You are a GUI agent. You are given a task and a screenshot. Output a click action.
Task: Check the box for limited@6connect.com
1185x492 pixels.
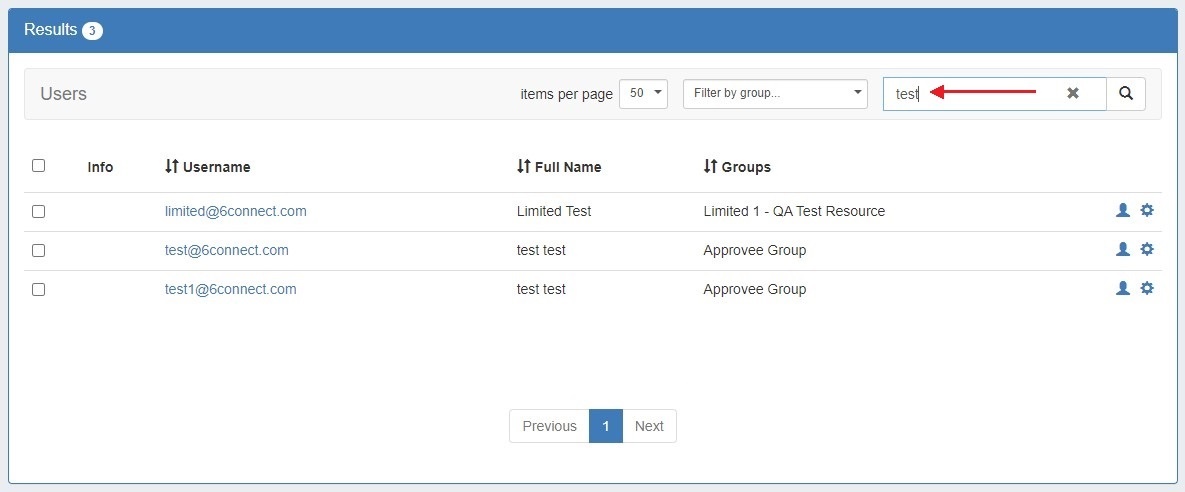[38, 212]
